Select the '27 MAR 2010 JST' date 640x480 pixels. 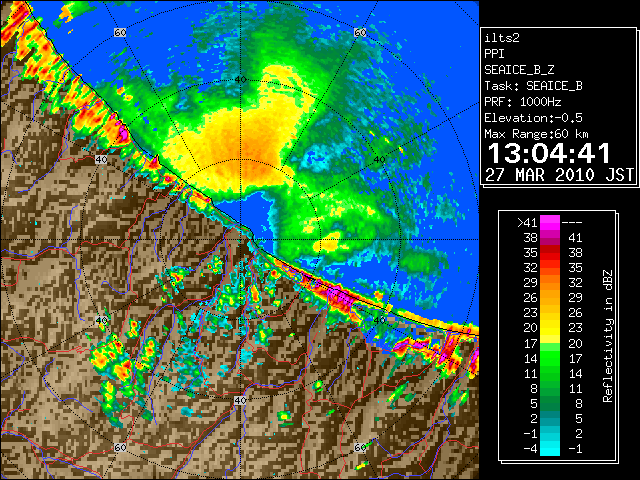point(560,175)
